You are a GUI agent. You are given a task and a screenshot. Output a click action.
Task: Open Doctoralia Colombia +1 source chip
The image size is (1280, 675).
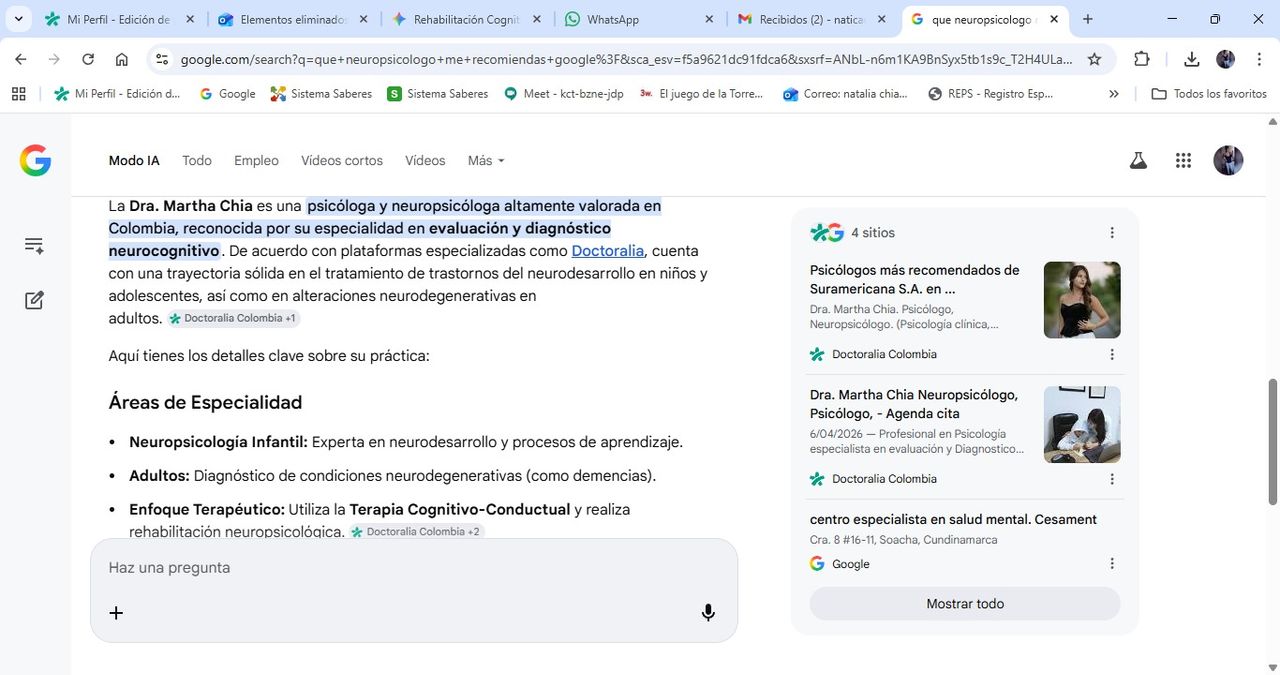coord(233,318)
